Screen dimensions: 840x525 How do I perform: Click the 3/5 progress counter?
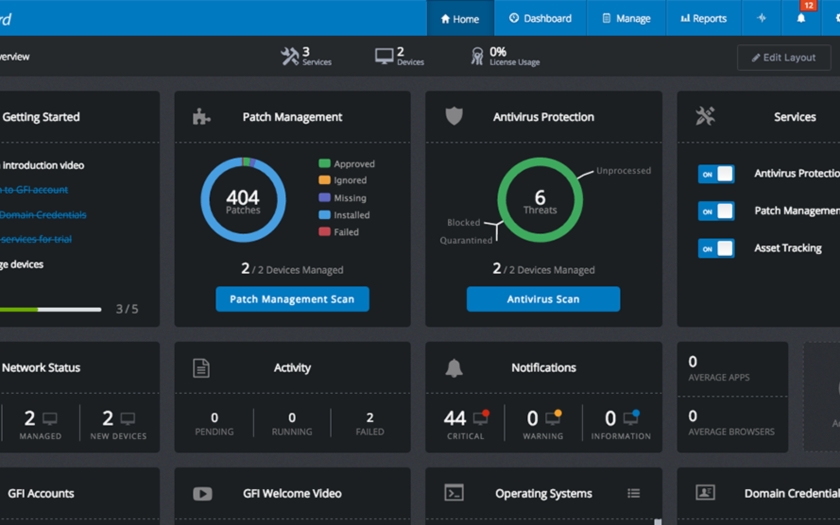pyautogui.click(x=127, y=309)
